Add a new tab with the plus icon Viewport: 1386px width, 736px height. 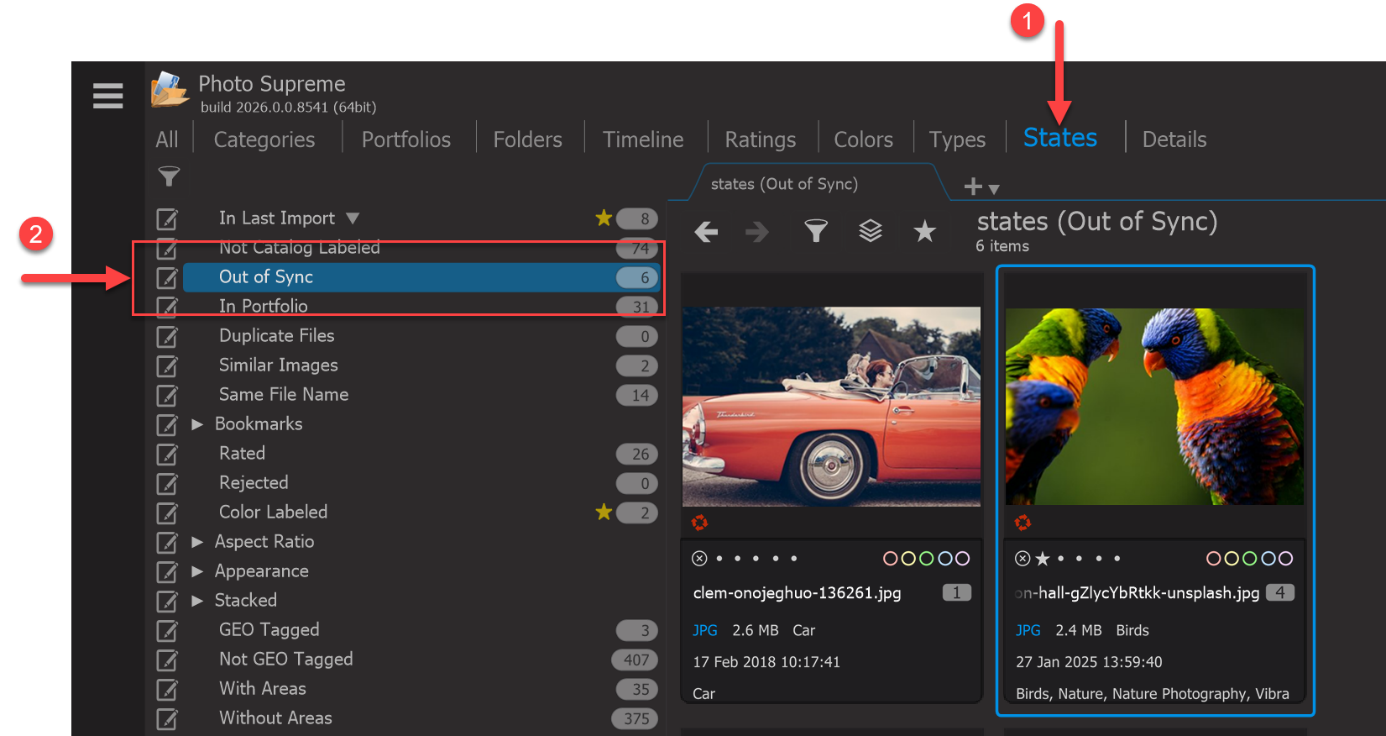(x=973, y=186)
